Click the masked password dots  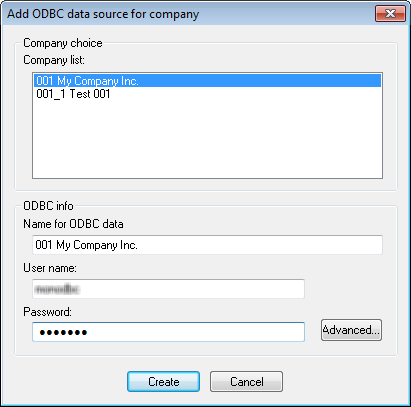click(63, 332)
